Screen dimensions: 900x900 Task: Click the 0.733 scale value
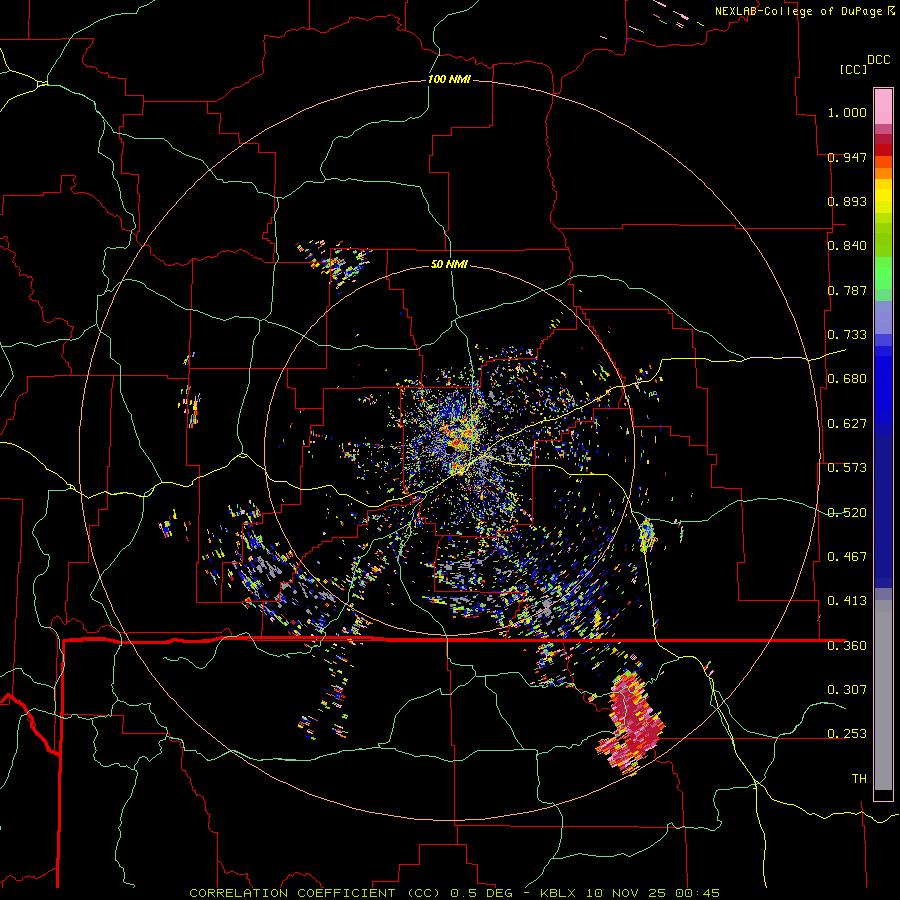pos(847,335)
